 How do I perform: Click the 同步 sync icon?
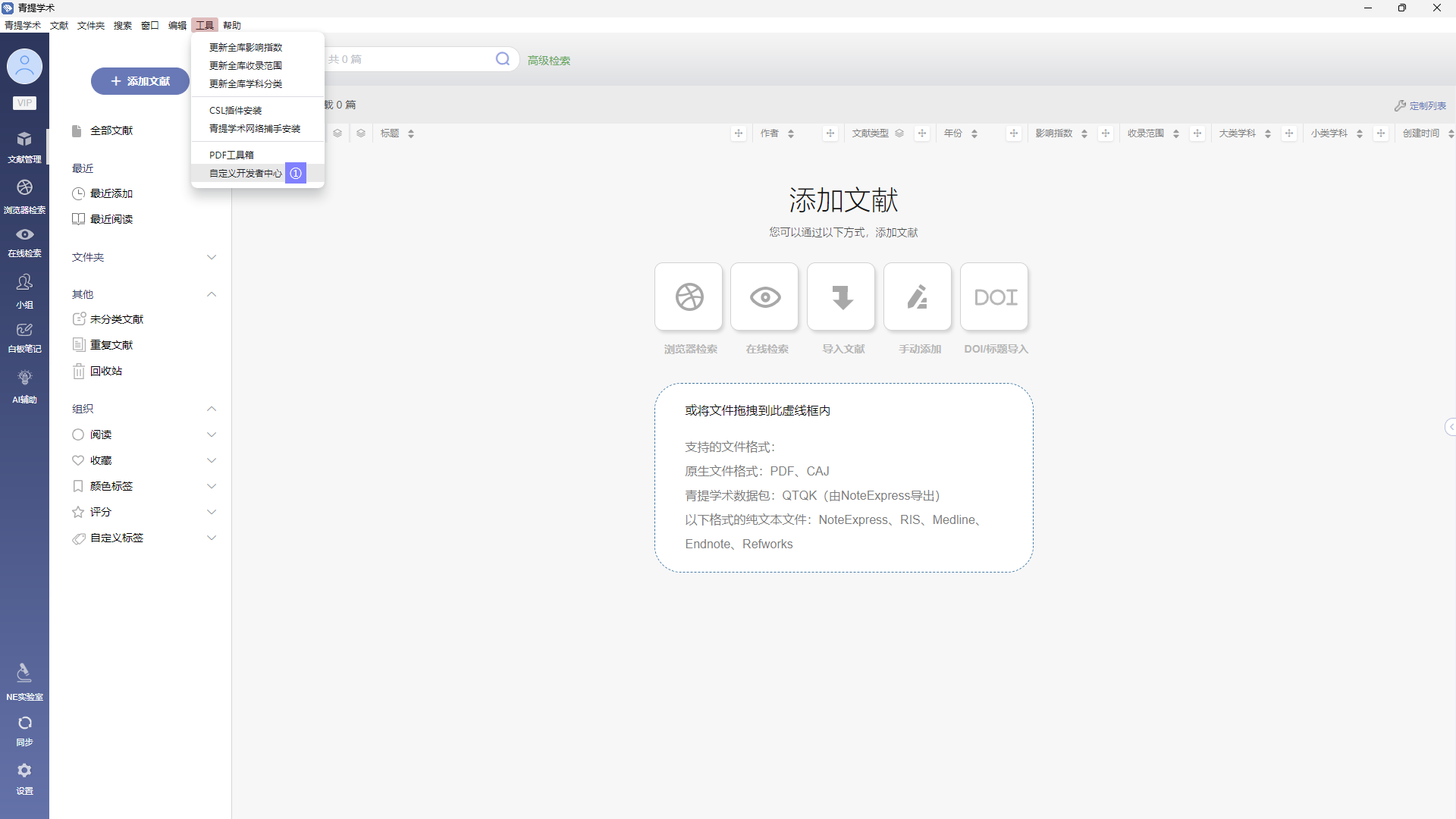(24, 723)
